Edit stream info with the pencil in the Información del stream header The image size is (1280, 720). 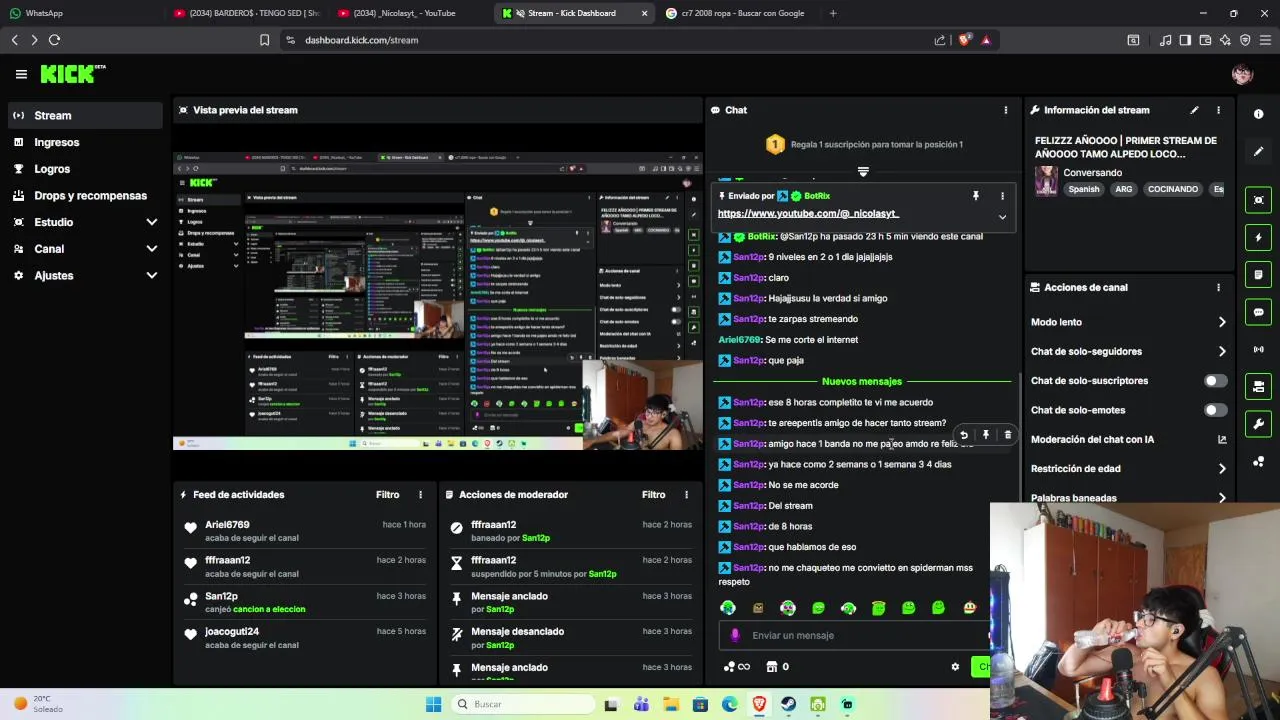[x=1194, y=110]
